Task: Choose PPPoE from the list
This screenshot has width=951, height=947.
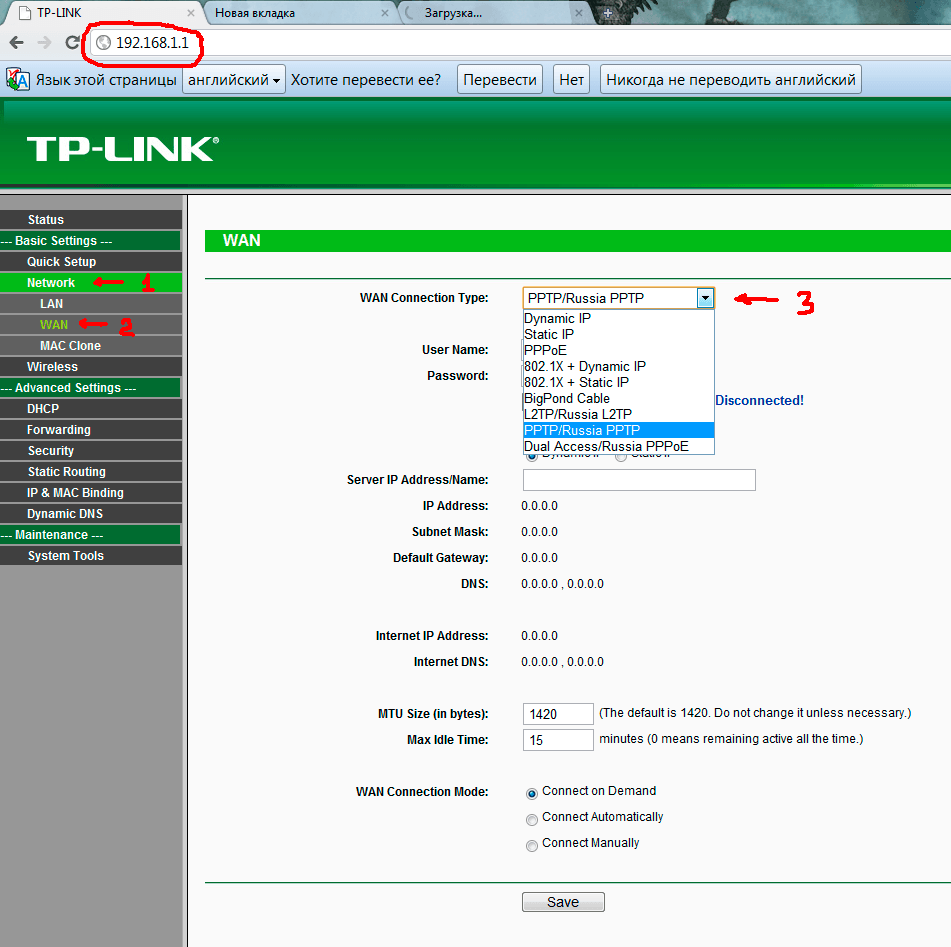Action: (x=619, y=350)
